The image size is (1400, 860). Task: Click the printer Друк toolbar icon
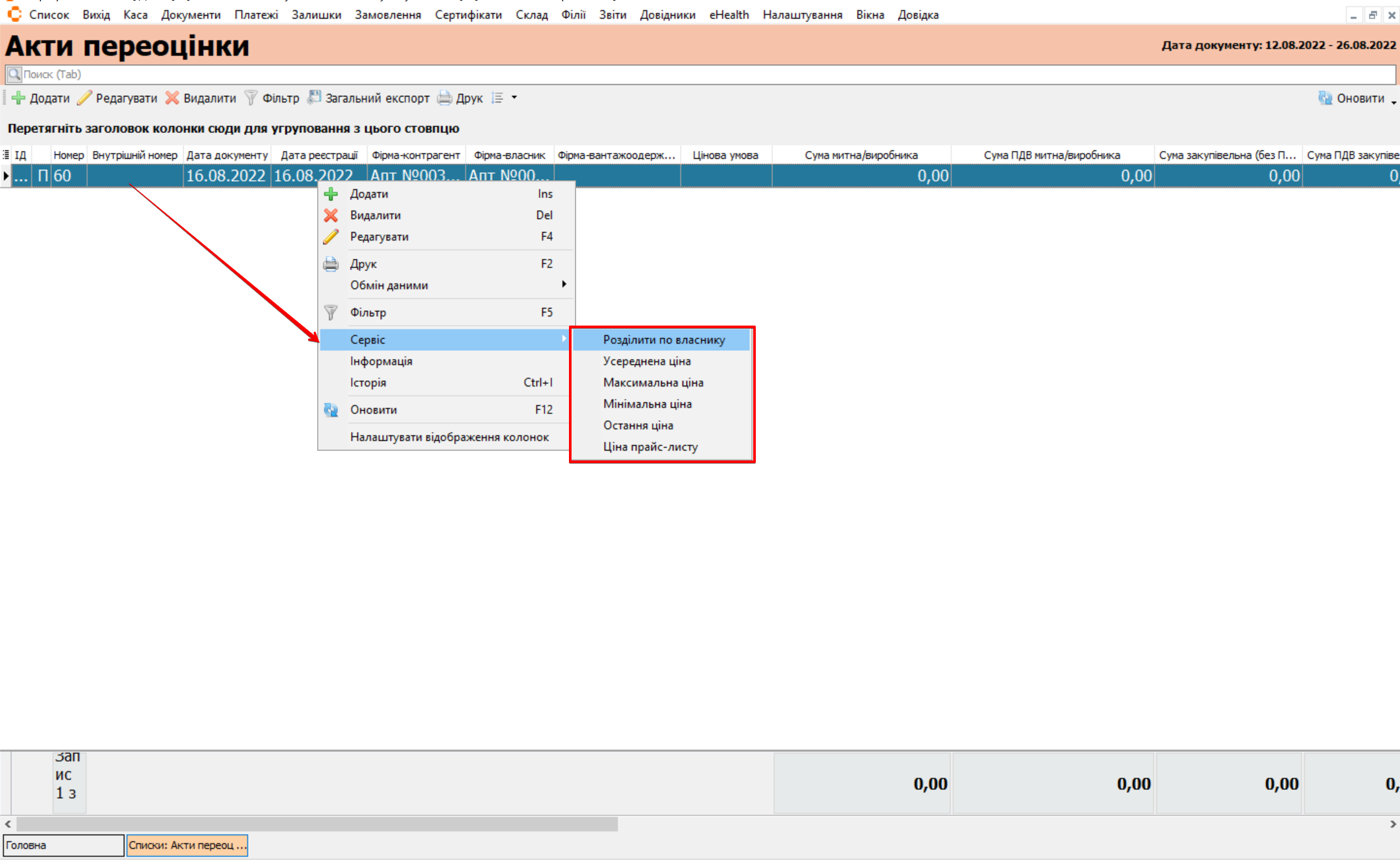pyautogui.click(x=444, y=98)
